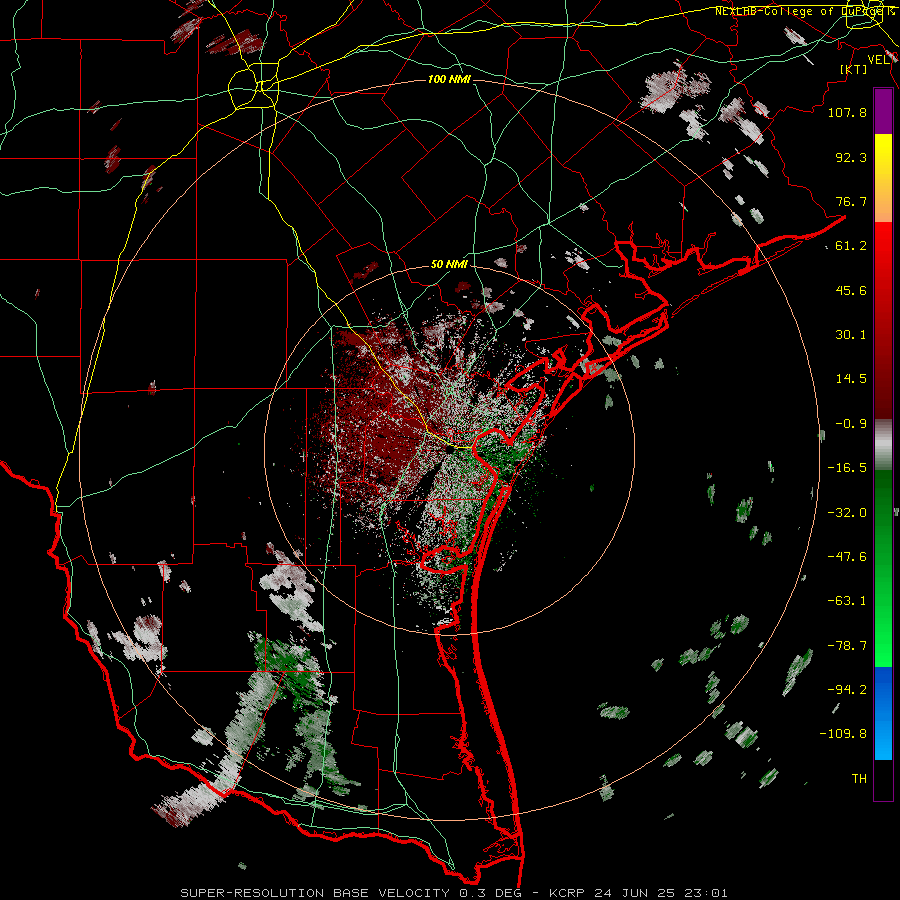Click the green segment of the color bar
Screen dimensions: 900x900
coord(883,568)
